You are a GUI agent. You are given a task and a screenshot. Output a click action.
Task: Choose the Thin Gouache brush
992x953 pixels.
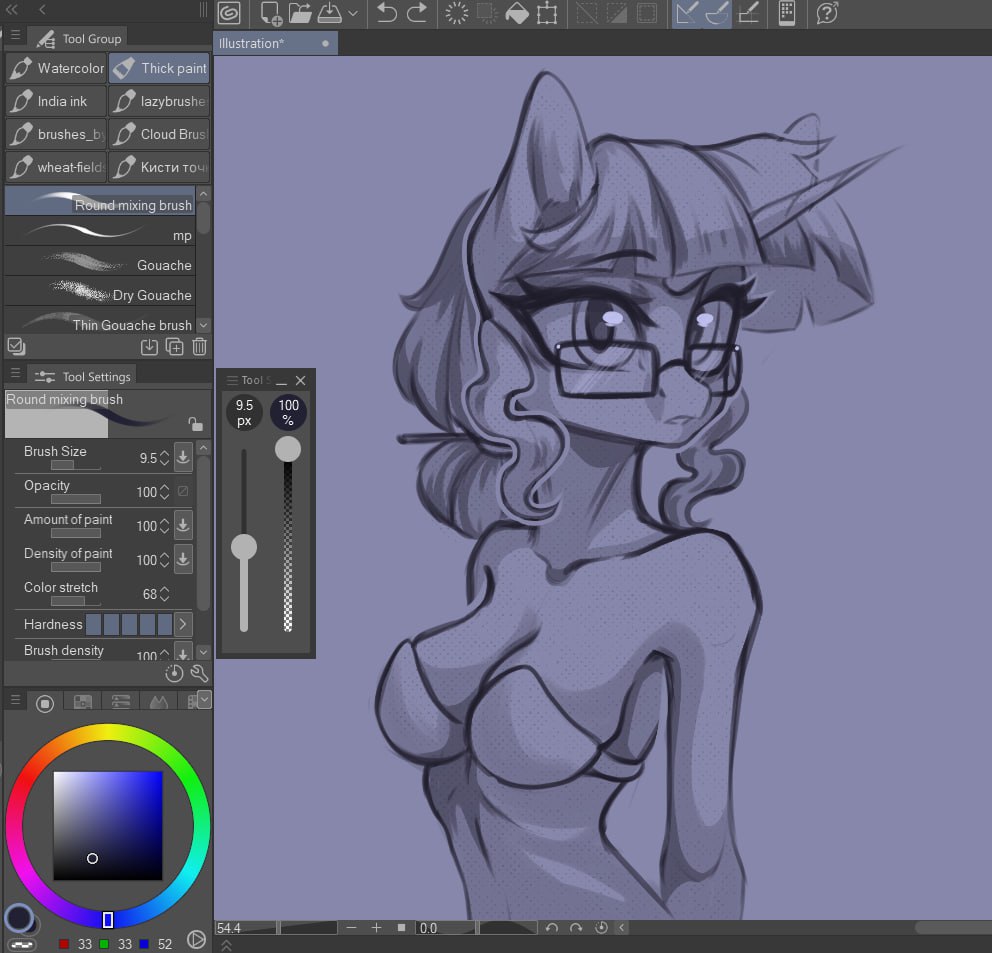100,321
